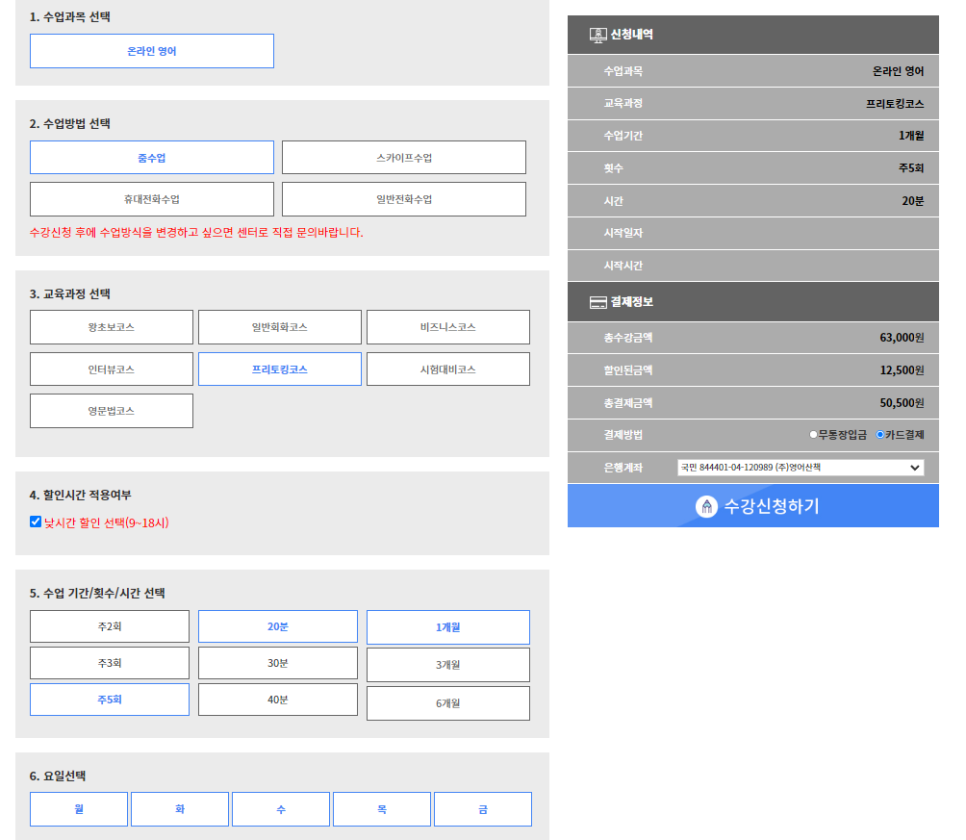966x840 pixels.
Task: Select the 일반회화코스 course
Action: 280,327
